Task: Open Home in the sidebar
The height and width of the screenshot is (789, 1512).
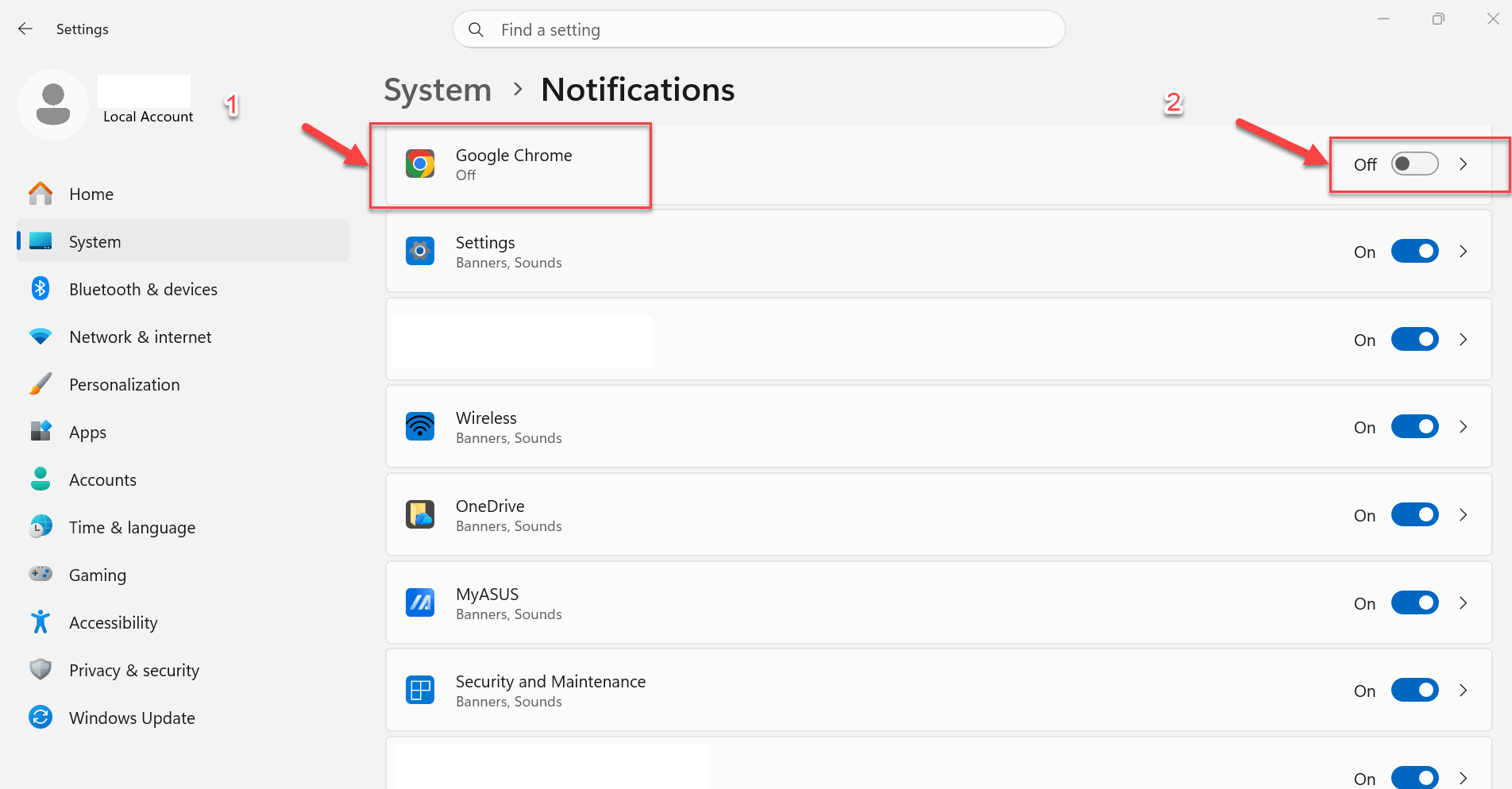Action: (x=183, y=194)
